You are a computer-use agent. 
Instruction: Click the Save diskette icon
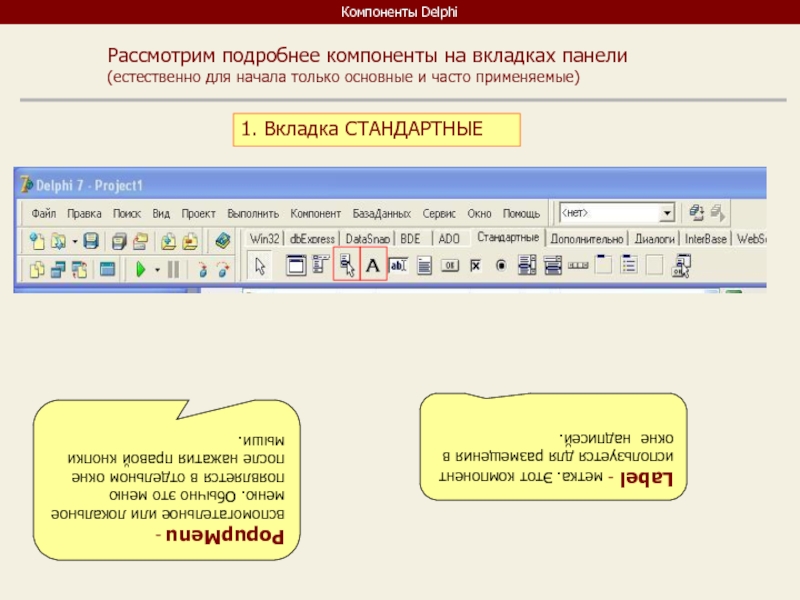(91, 240)
